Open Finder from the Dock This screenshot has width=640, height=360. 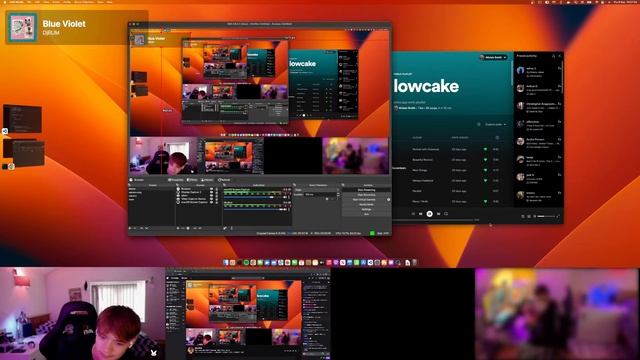tap(226, 262)
